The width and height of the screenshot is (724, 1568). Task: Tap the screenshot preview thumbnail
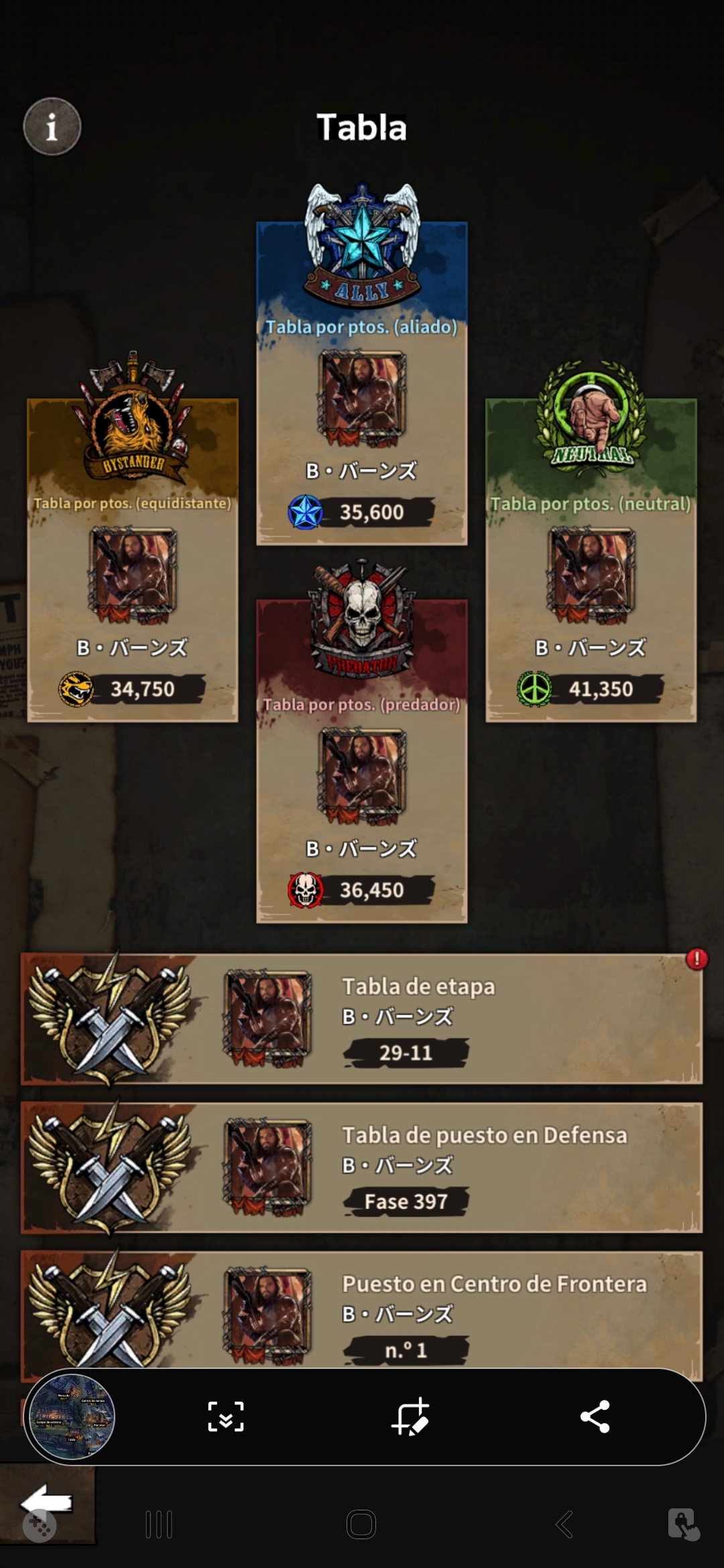tap(72, 1417)
